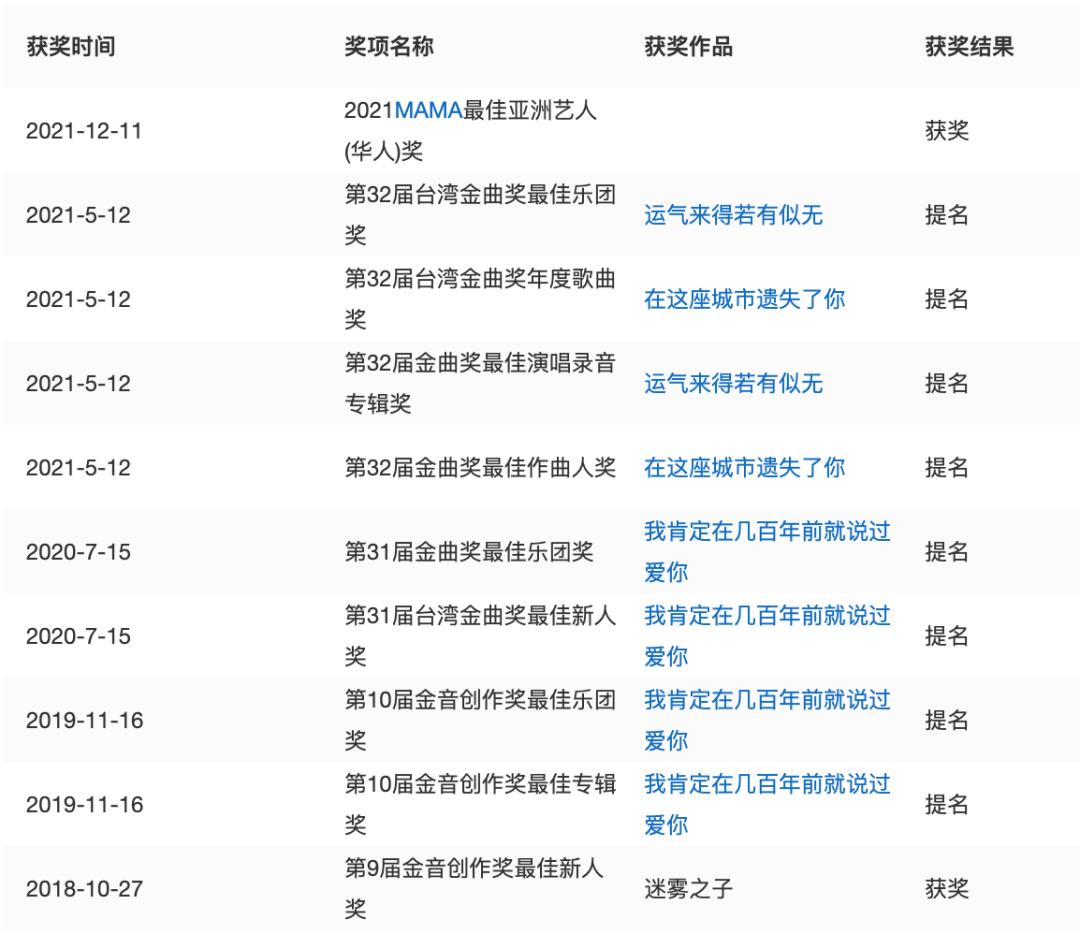This screenshot has height=934, width=1080.
Task: Click the 获奖时间 column header
Action: [71, 47]
